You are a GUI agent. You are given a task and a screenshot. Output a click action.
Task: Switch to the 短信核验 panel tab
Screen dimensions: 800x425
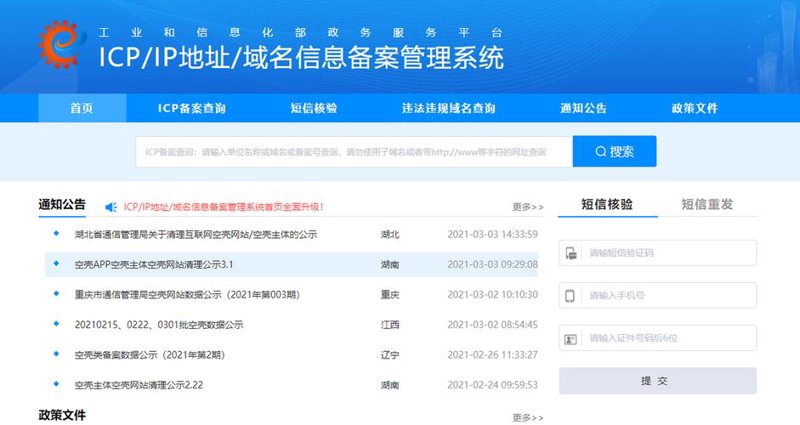(607, 205)
